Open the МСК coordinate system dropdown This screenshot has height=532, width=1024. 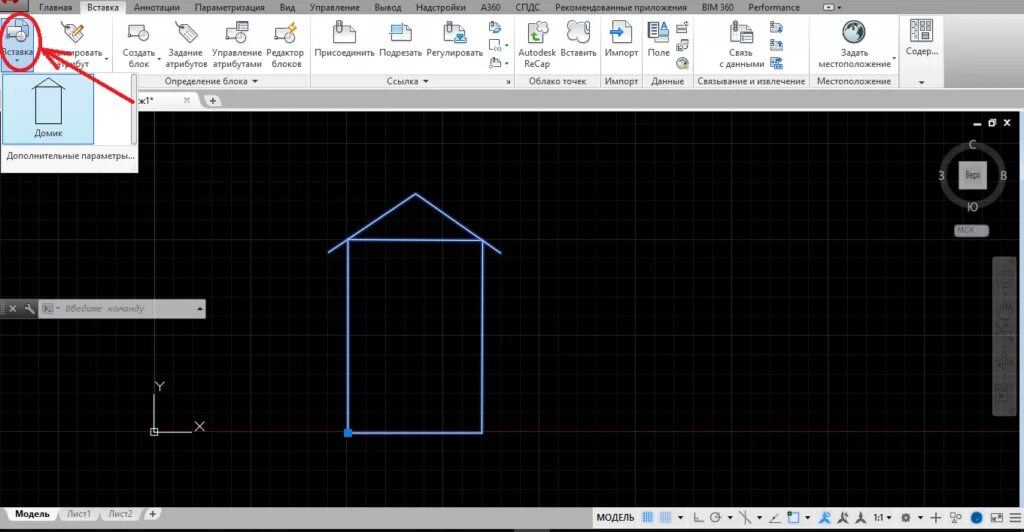[972, 230]
